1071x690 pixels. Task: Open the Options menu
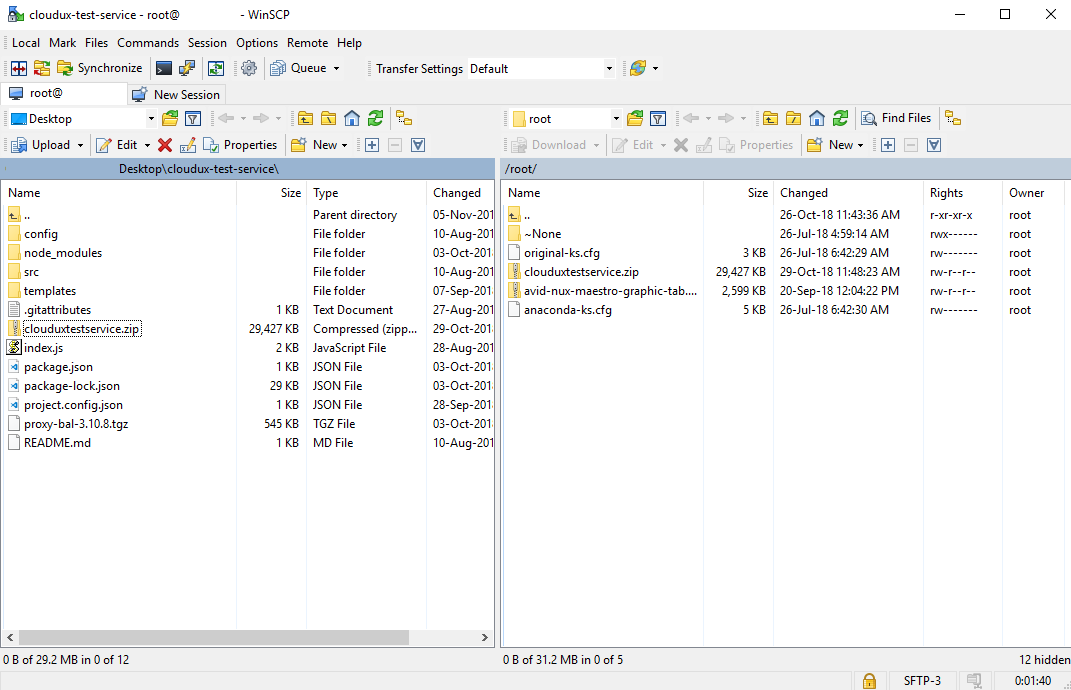click(x=257, y=43)
